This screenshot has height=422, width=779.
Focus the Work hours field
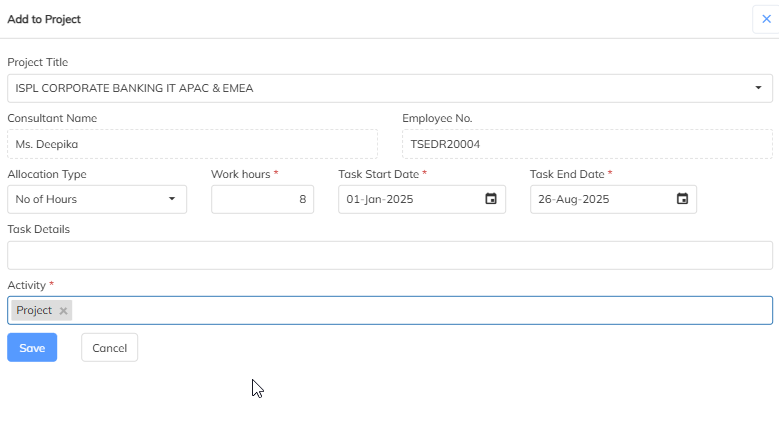click(x=262, y=199)
